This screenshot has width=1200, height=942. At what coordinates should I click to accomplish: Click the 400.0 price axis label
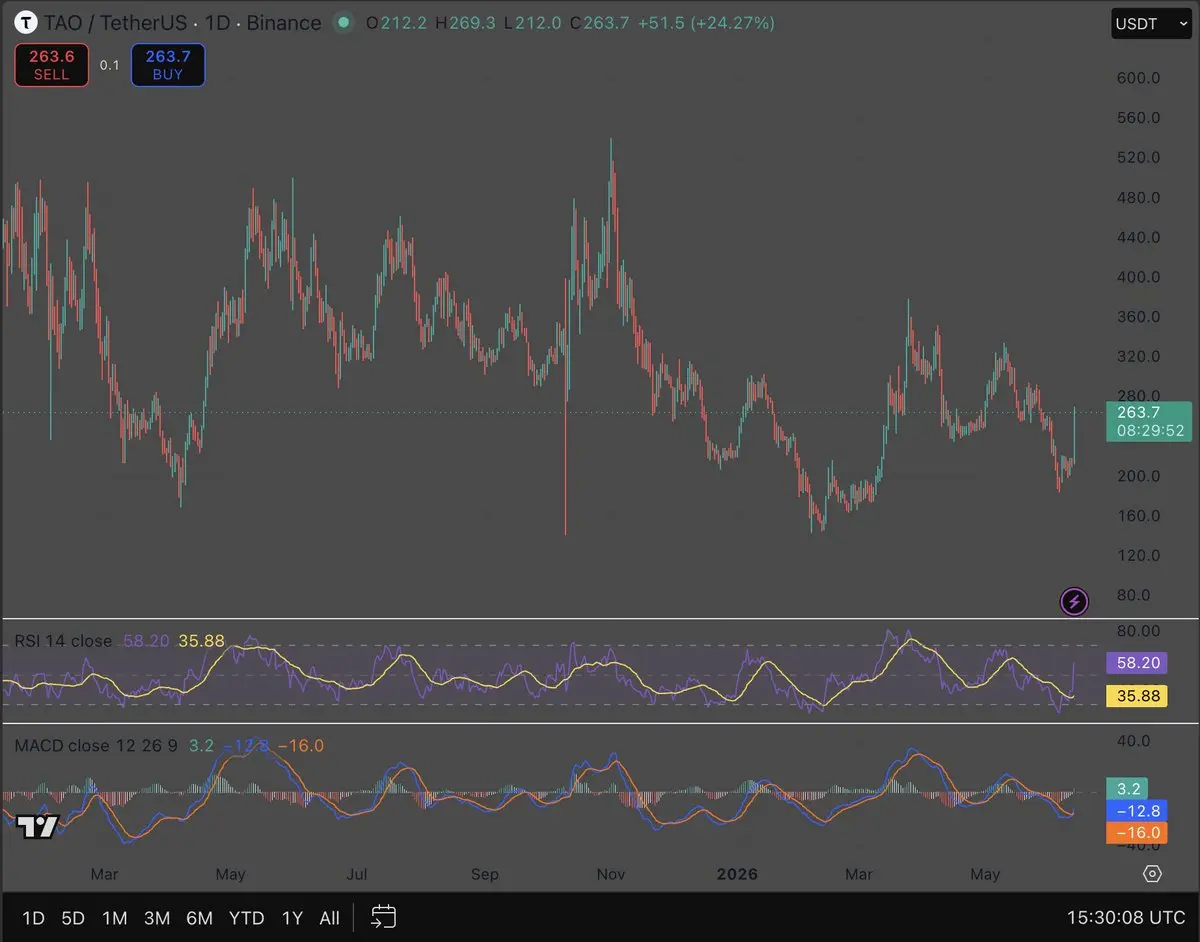click(x=1139, y=277)
